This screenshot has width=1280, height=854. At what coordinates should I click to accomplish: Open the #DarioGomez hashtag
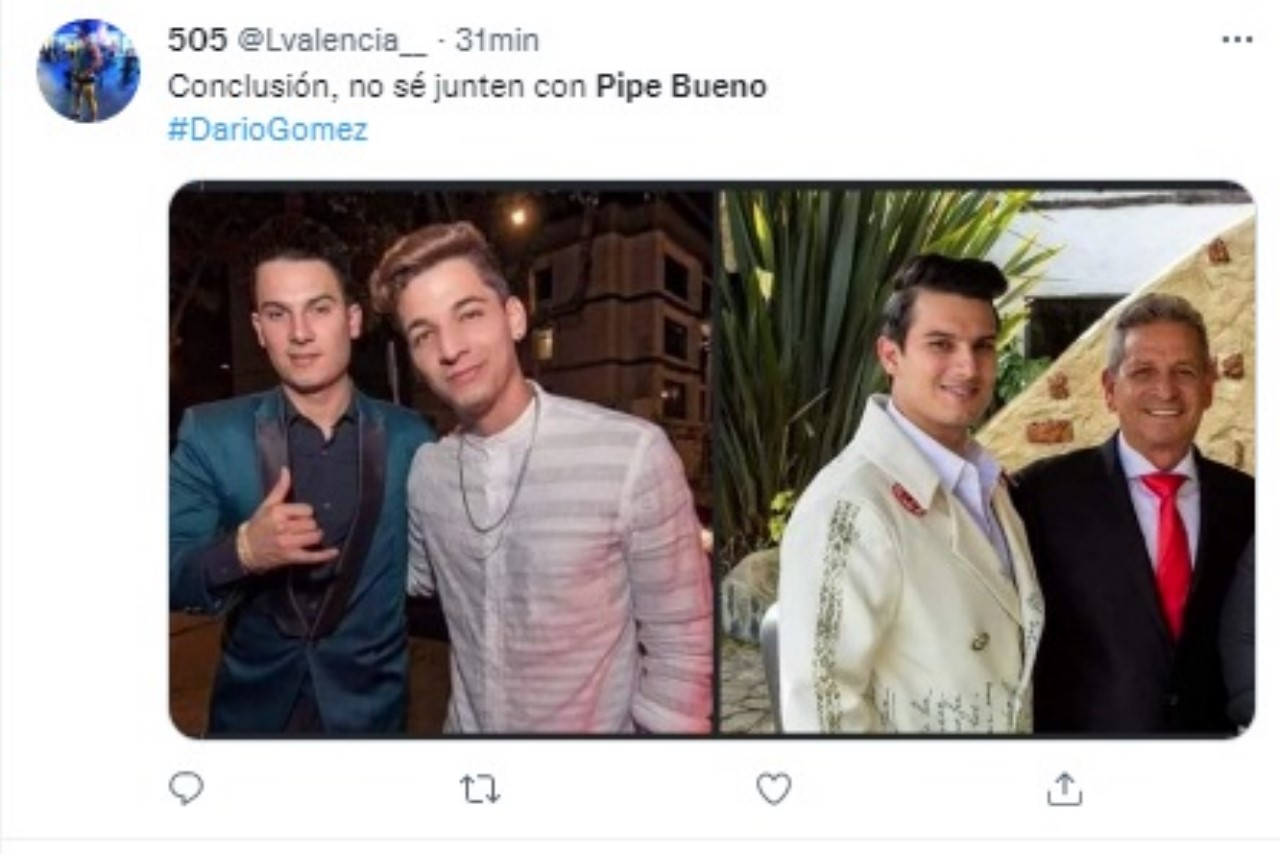pos(267,130)
